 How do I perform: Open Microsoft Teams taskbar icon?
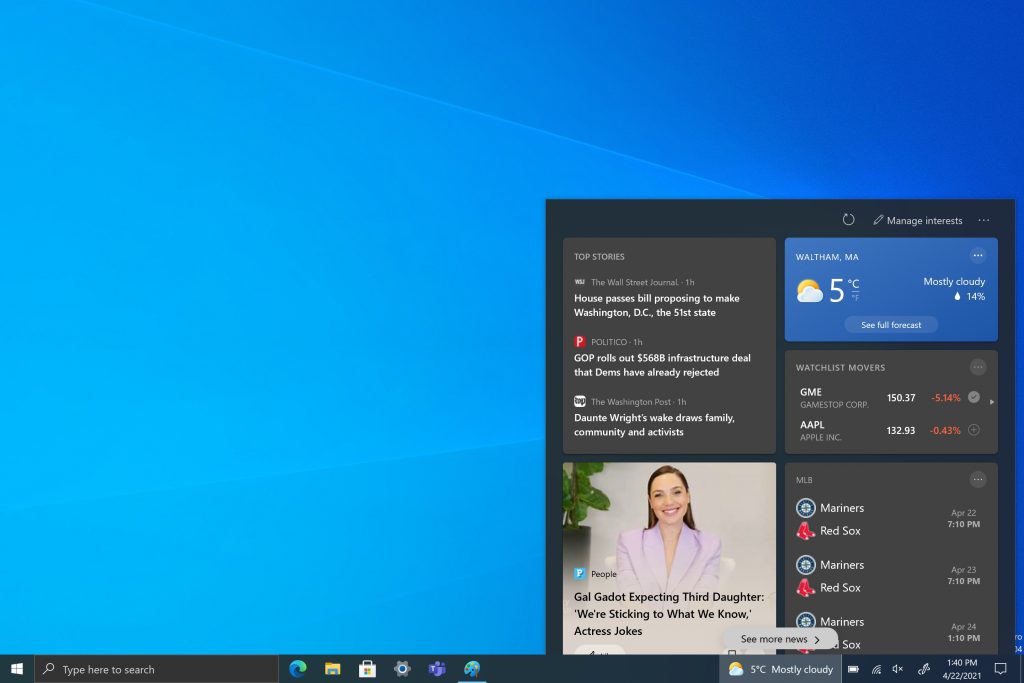[x=436, y=669]
